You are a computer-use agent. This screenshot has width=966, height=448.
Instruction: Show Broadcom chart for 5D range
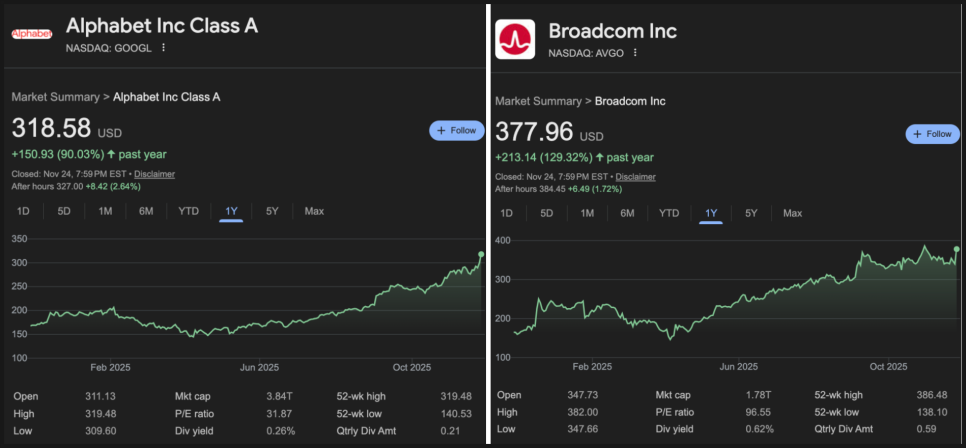tap(546, 213)
